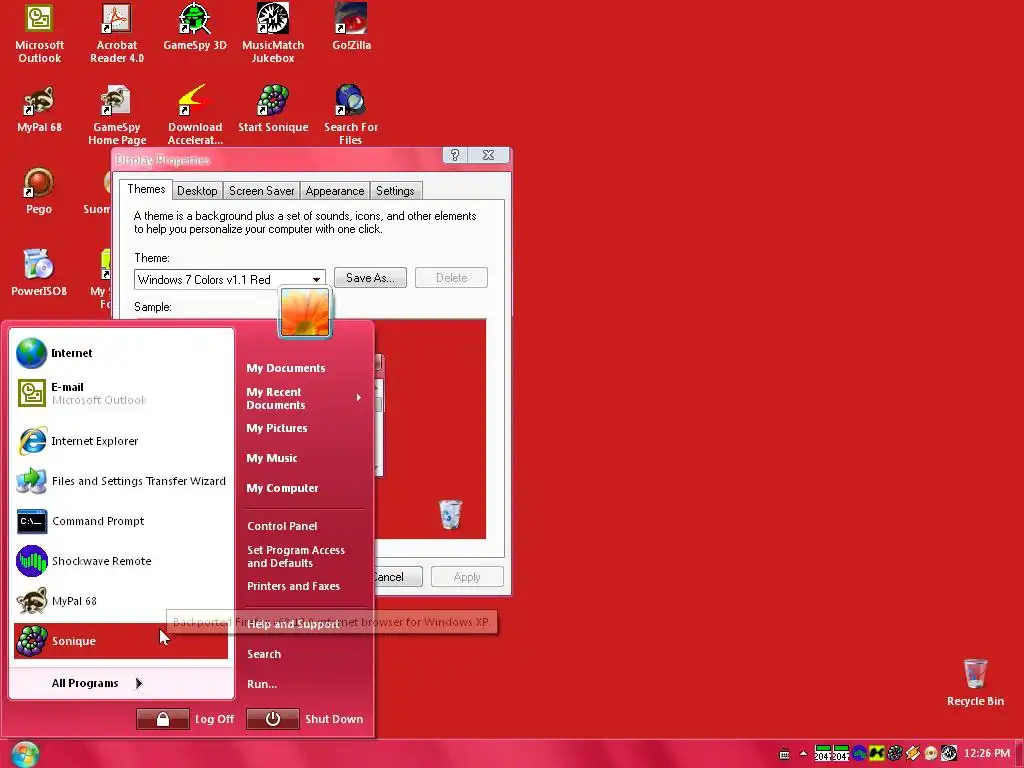
Task: Select the highlighted Sonique Start menu entry
Action: pos(121,641)
